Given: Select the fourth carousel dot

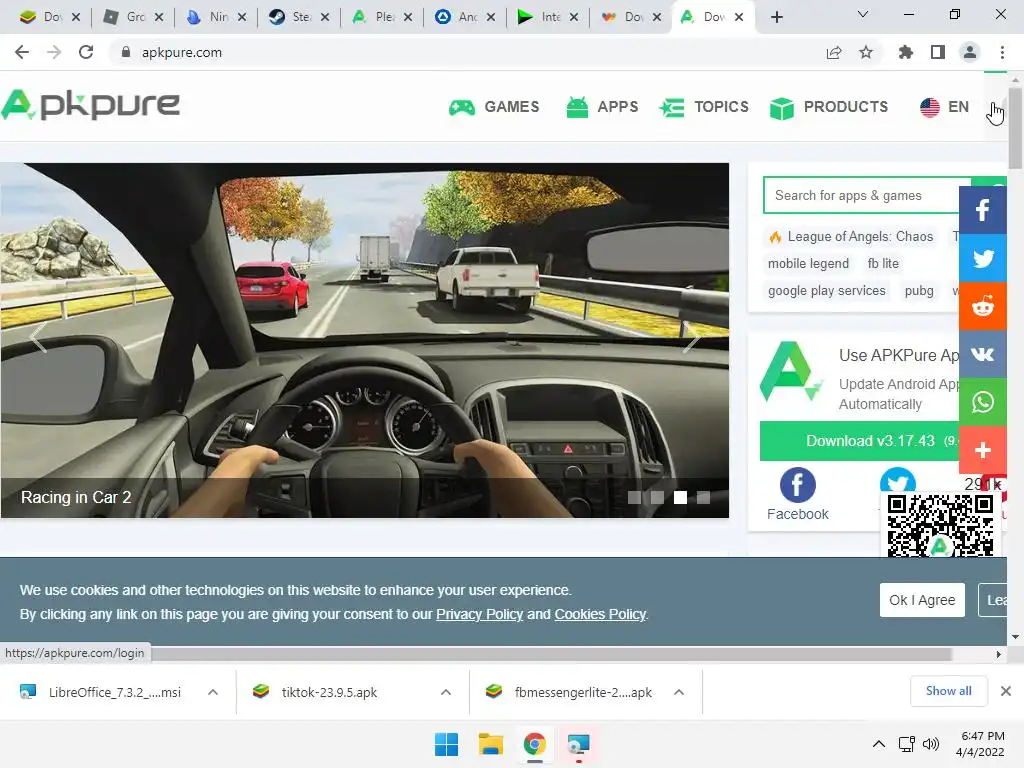Looking at the screenshot, I should (x=703, y=498).
